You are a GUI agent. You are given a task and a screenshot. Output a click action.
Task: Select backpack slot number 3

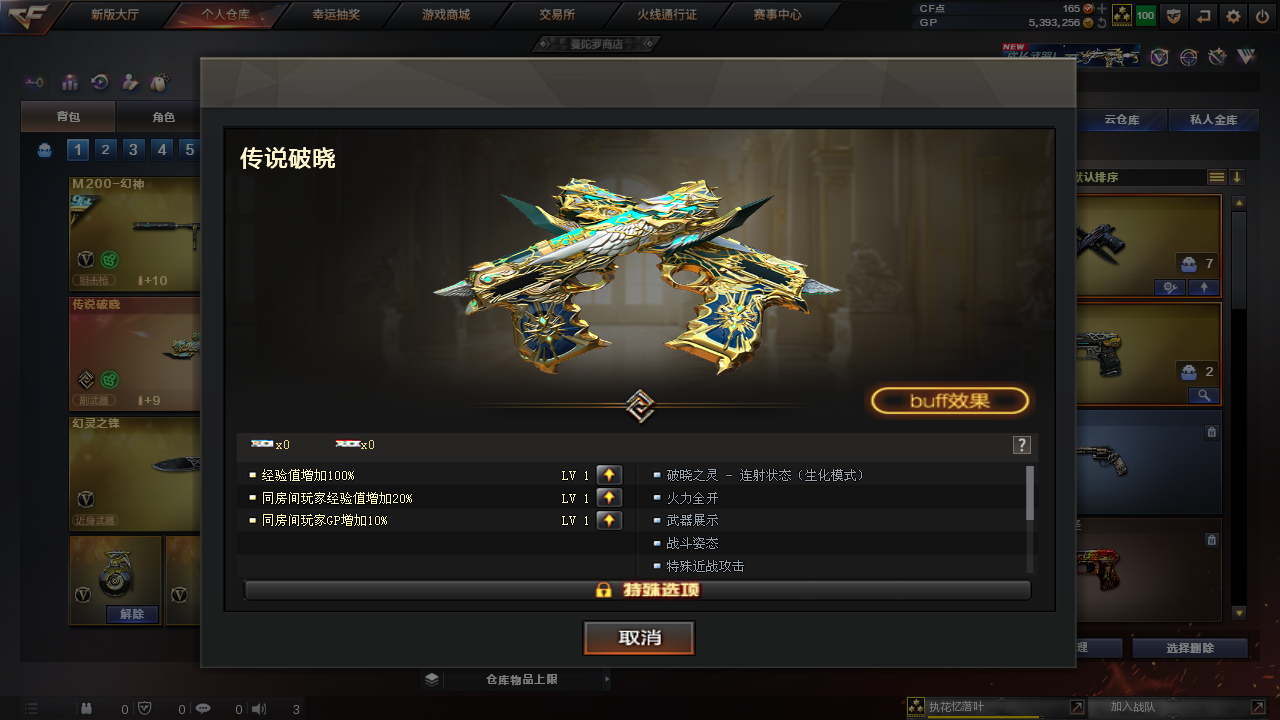coord(133,150)
